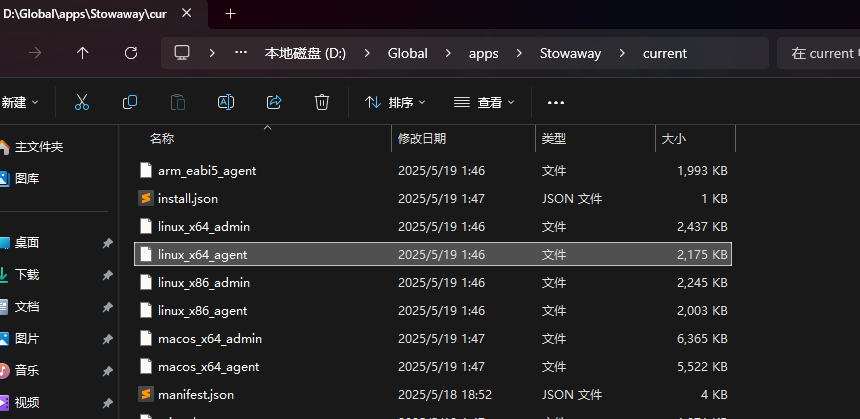860x419 pixels.
Task: Sort by the 名称 column header
Action: [162, 139]
